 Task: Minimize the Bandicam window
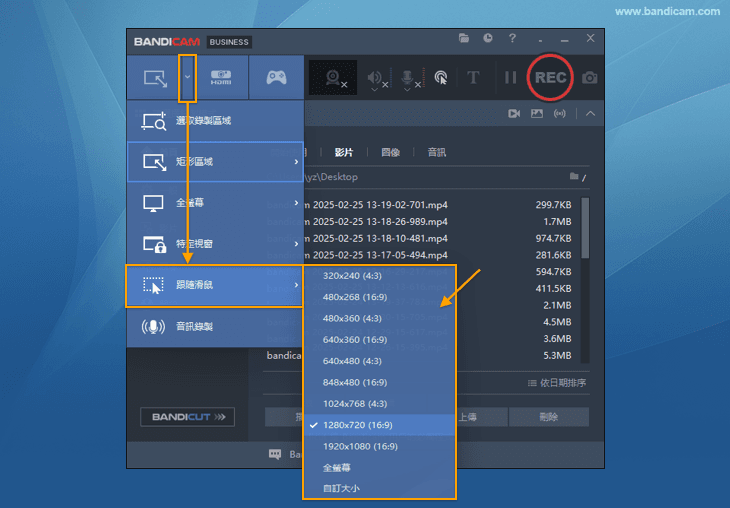565,41
